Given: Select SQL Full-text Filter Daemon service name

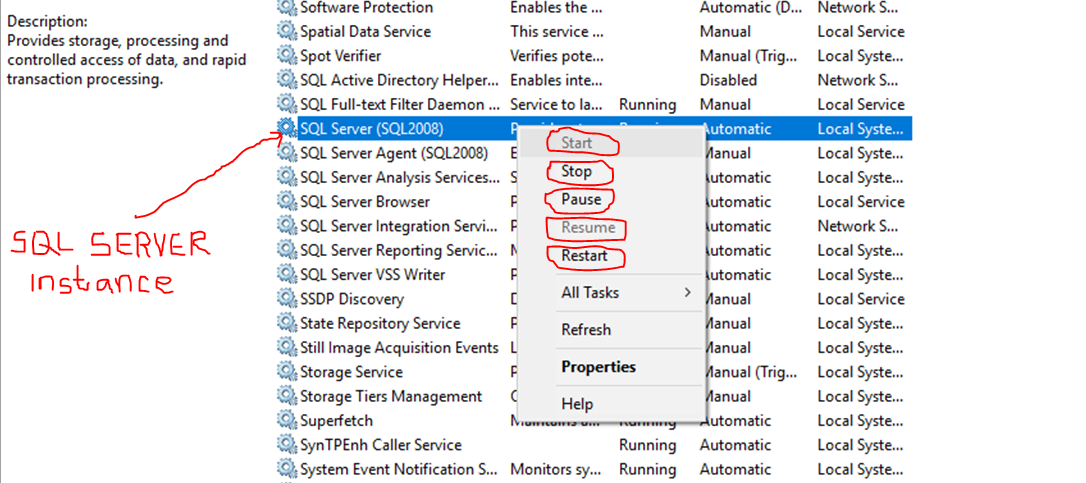Looking at the screenshot, I should [x=400, y=105].
